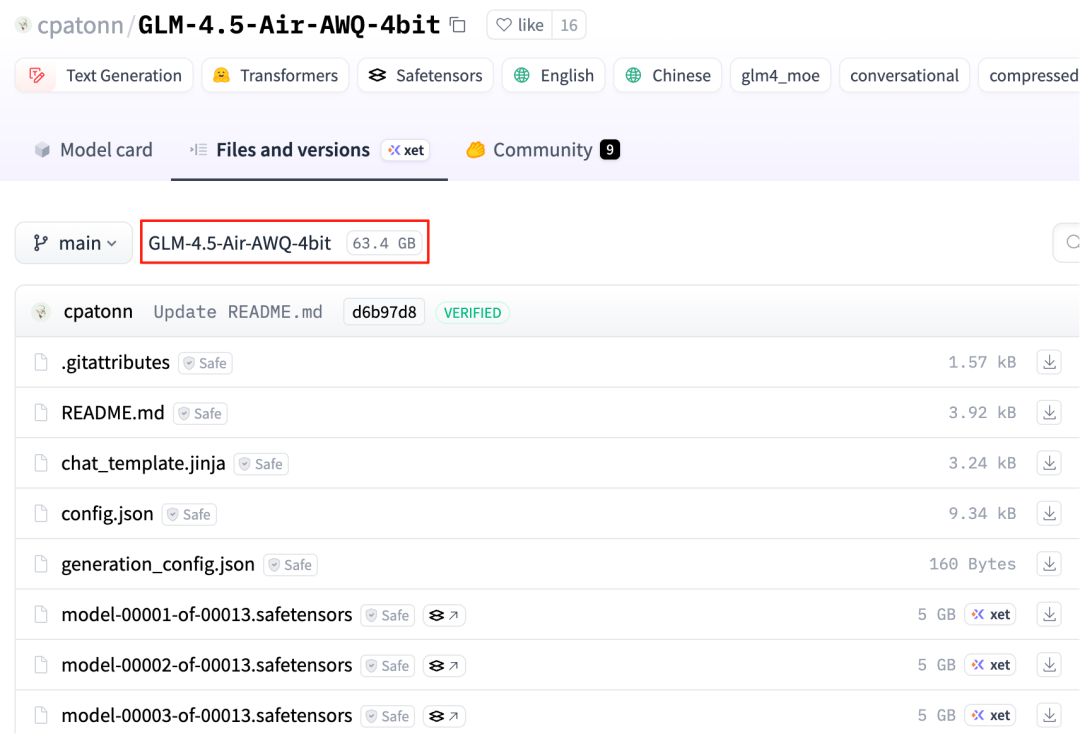The width and height of the screenshot is (1080, 734).
Task: Open the search magnifier on the right
Action: click(1072, 242)
